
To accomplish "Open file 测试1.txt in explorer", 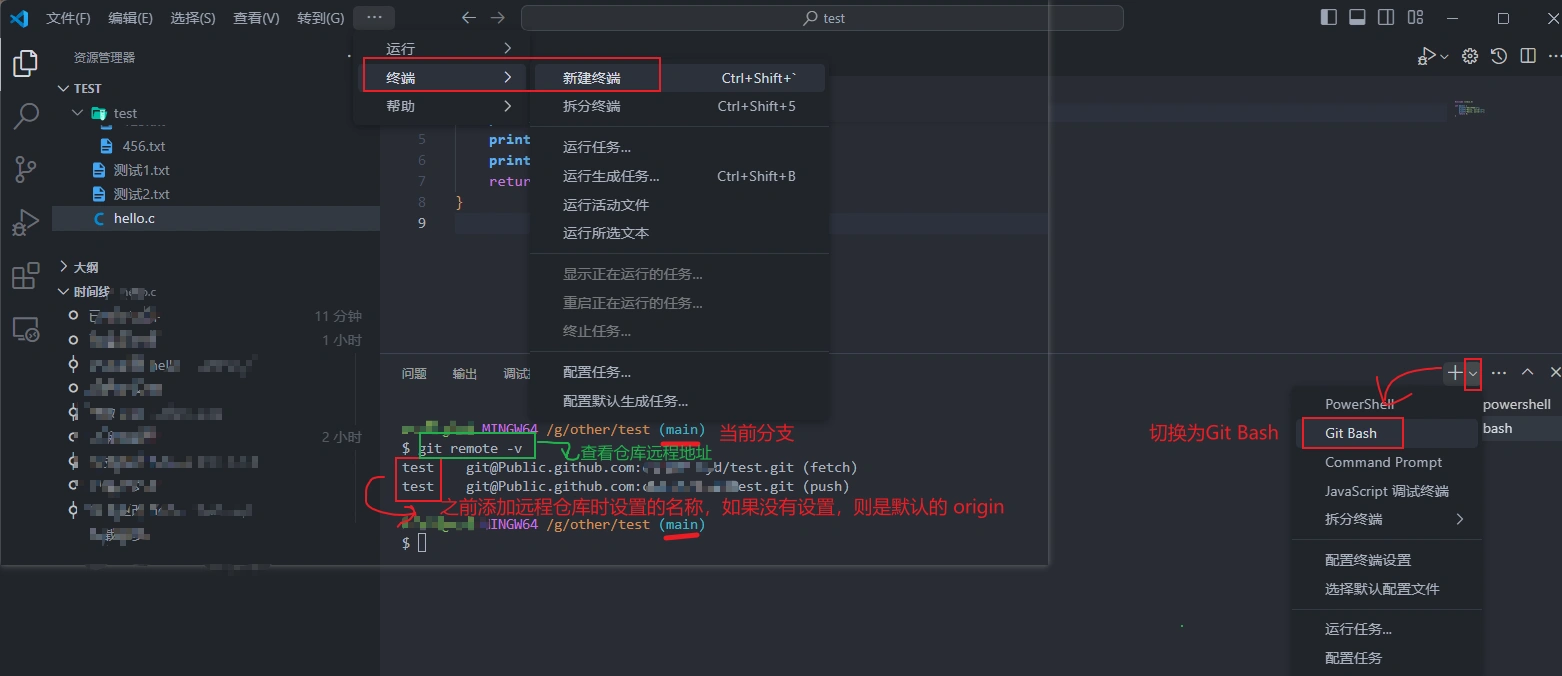I will [216, 170].
